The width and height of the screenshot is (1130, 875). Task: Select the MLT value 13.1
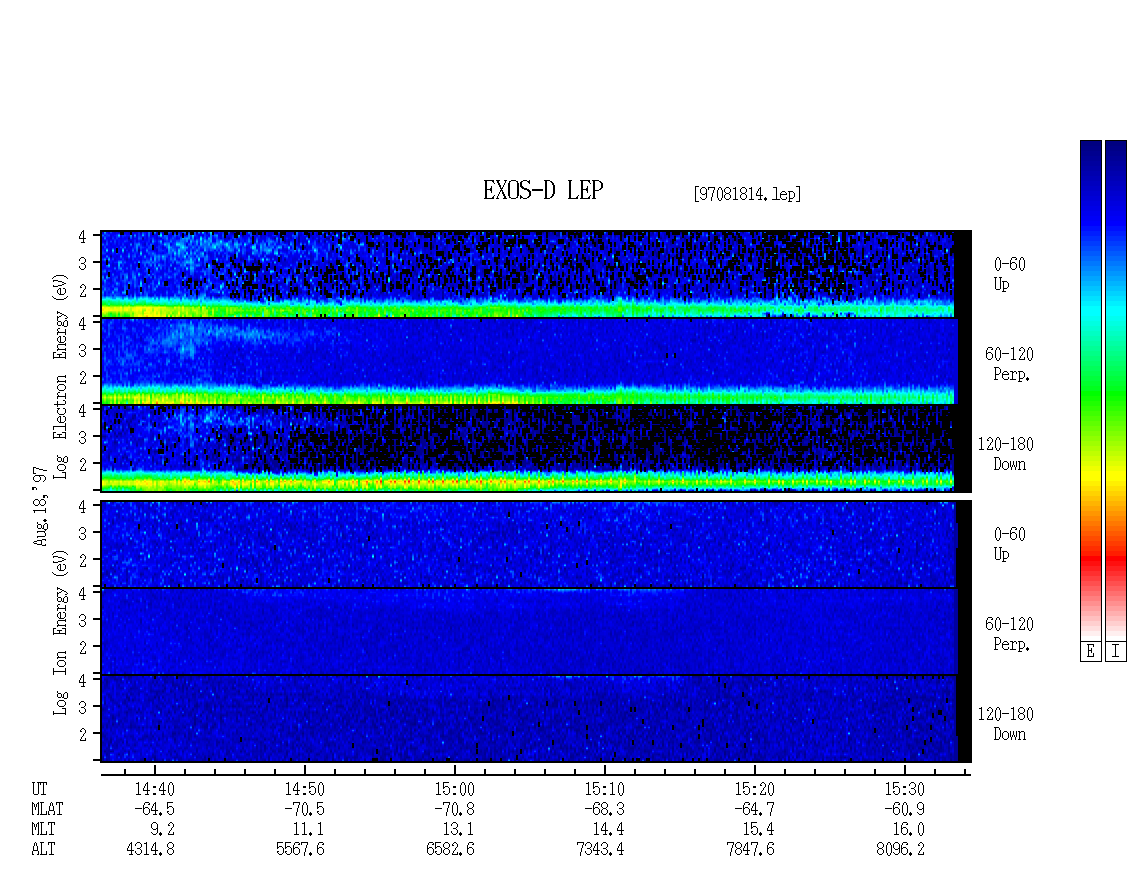coord(458,830)
